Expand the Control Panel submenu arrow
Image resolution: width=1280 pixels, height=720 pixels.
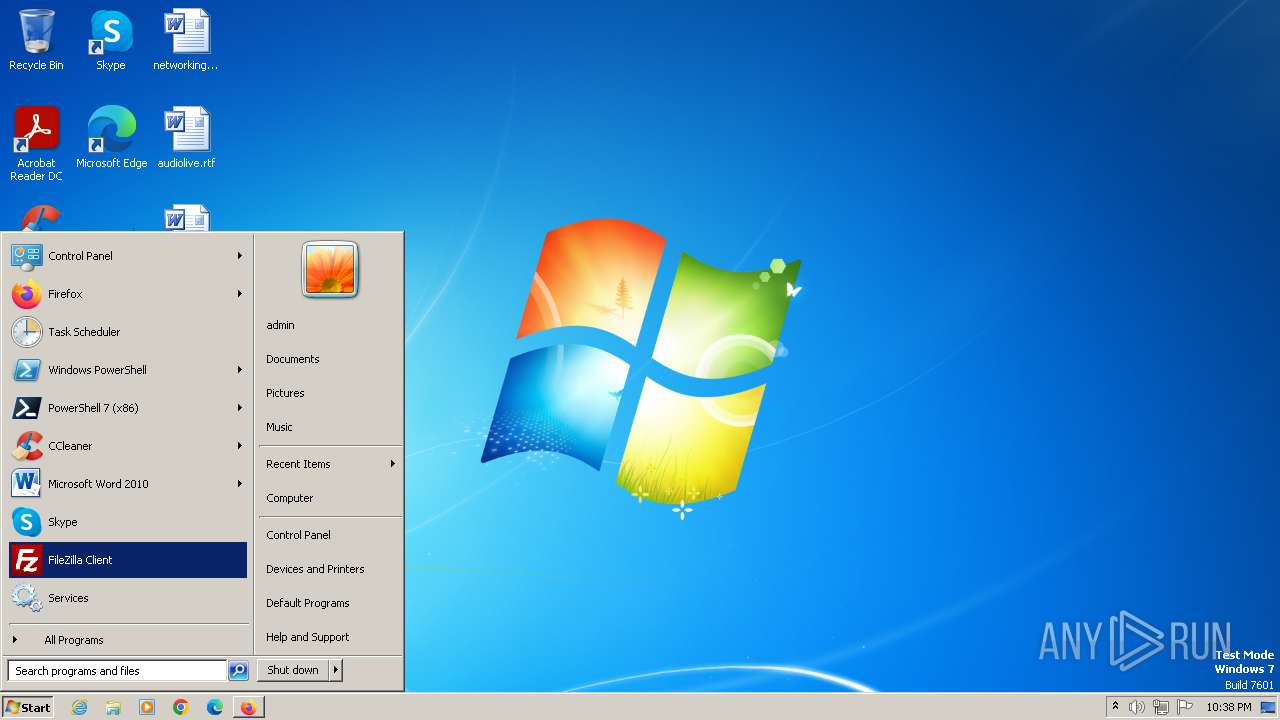pyautogui.click(x=240, y=256)
